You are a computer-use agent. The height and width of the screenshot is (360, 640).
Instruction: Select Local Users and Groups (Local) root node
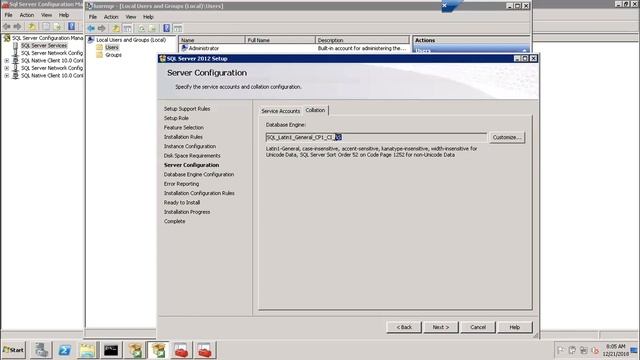click(x=131, y=40)
